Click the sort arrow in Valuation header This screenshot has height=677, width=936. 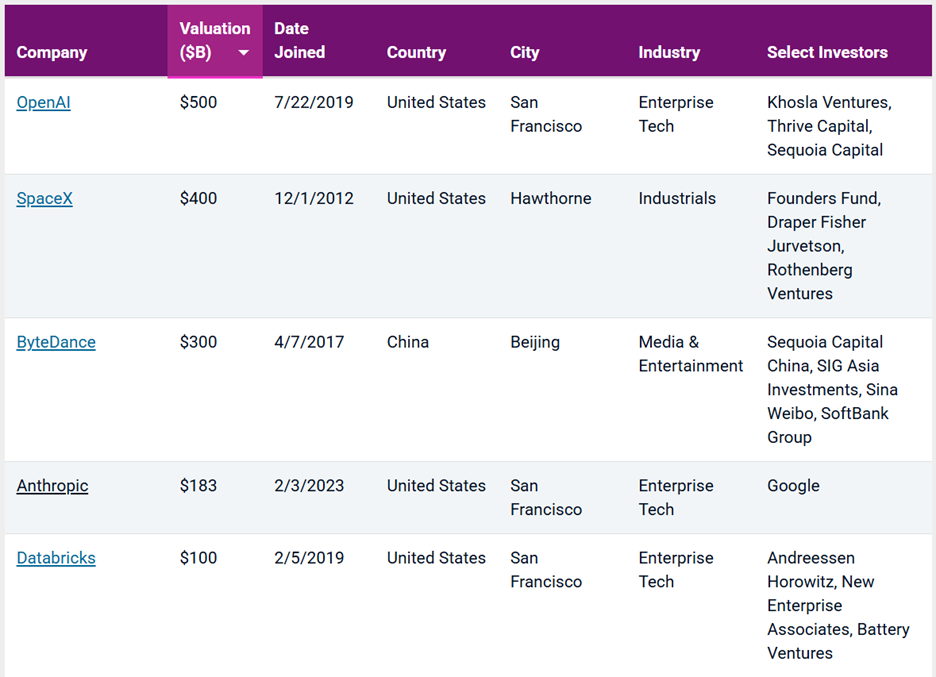pyautogui.click(x=243, y=53)
